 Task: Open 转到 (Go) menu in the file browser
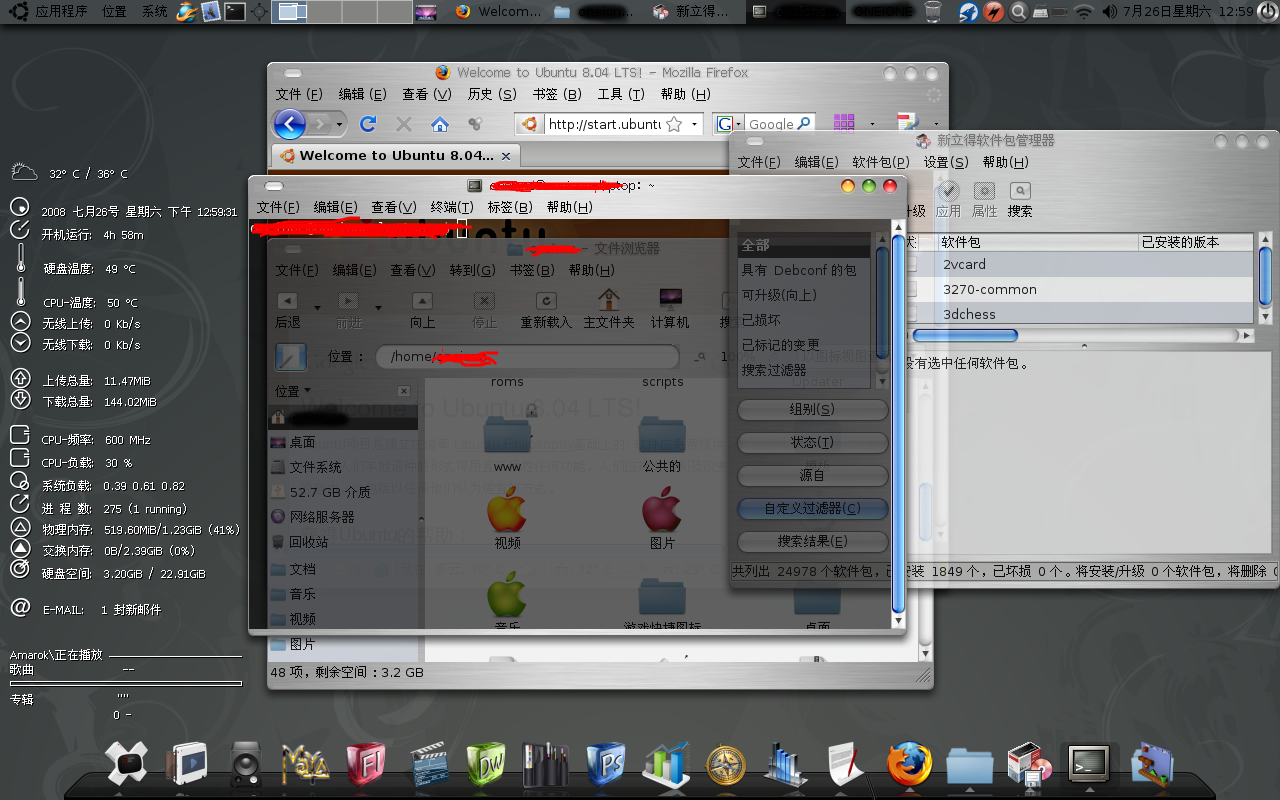click(472, 270)
